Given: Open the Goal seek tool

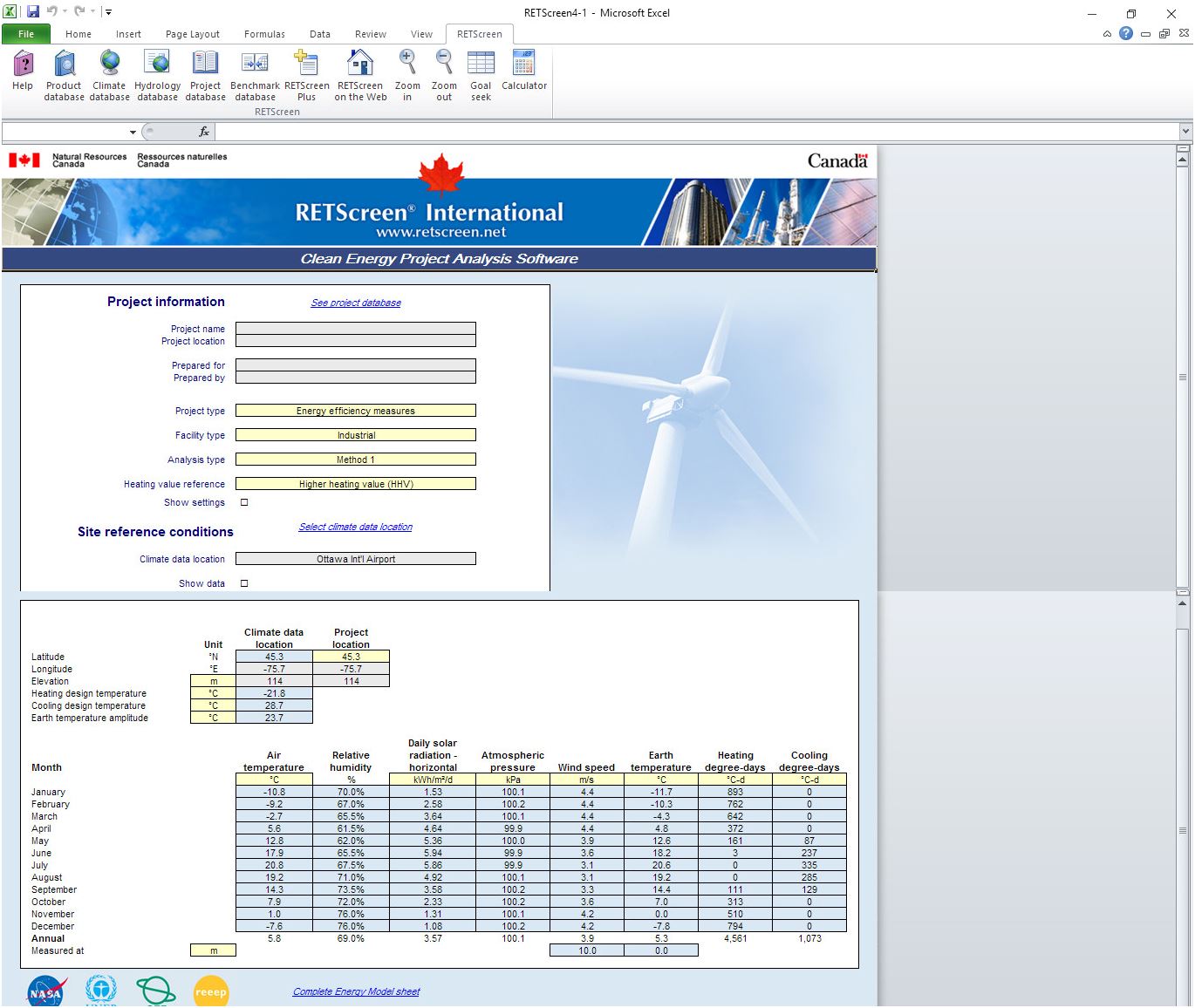Looking at the screenshot, I should pyautogui.click(x=481, y=74).
